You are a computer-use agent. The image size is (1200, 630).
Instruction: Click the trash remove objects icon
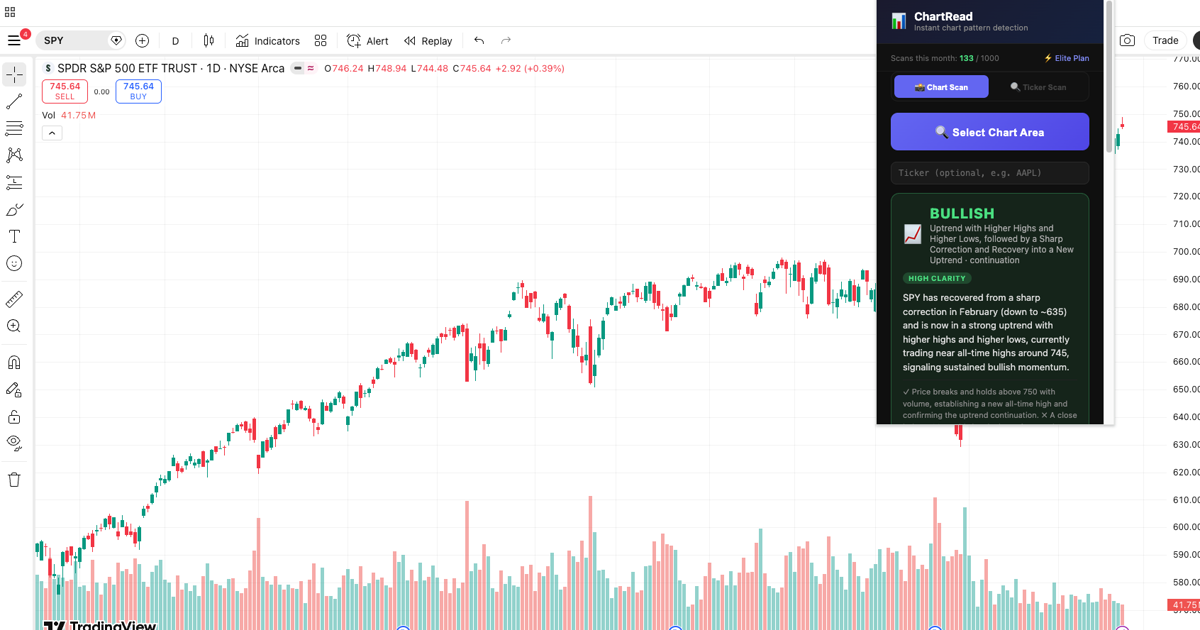tap(14, 480)
